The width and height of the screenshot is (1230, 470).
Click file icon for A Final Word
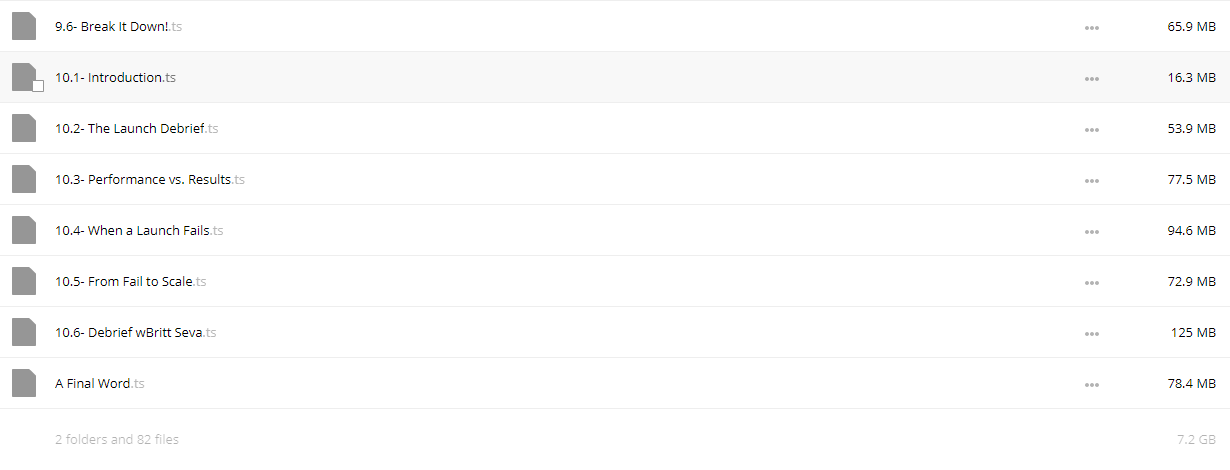click(x=24, y=383)
